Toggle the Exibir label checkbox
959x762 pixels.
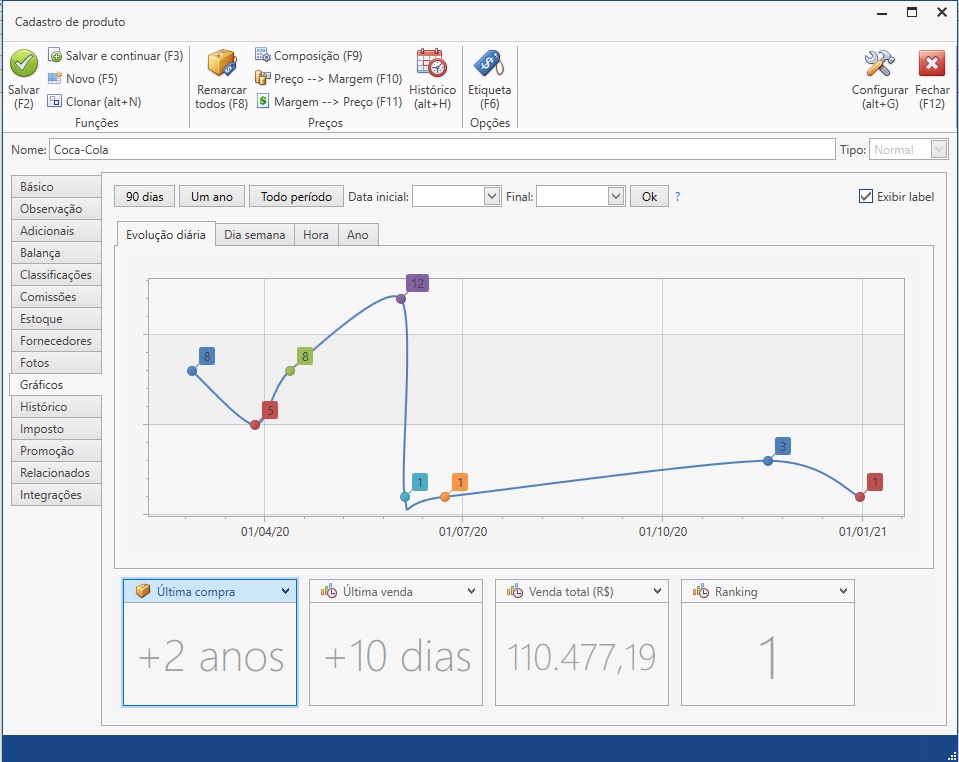click(866, 196)
